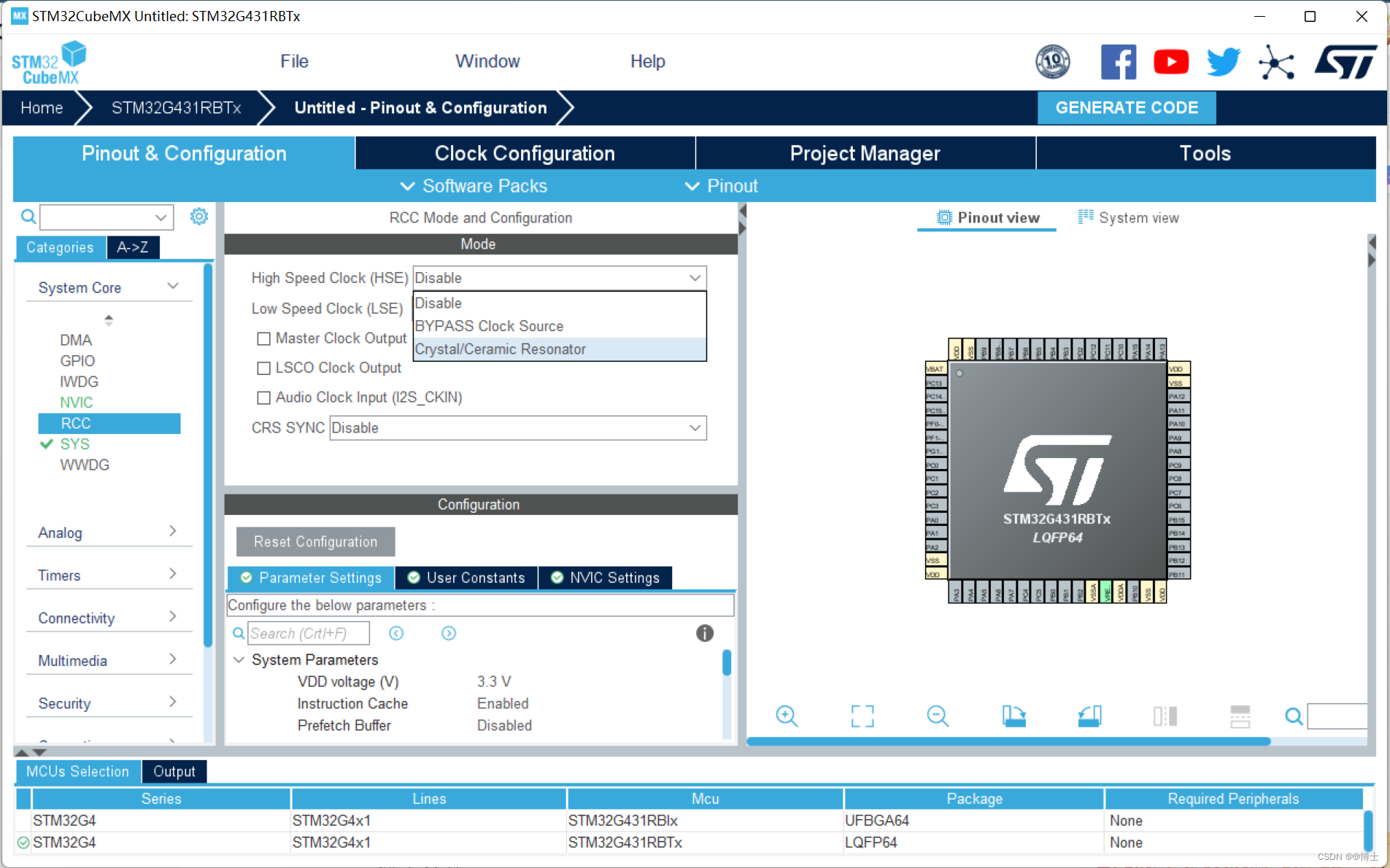Rotate the chip counterclockwise

(1089, 716)
